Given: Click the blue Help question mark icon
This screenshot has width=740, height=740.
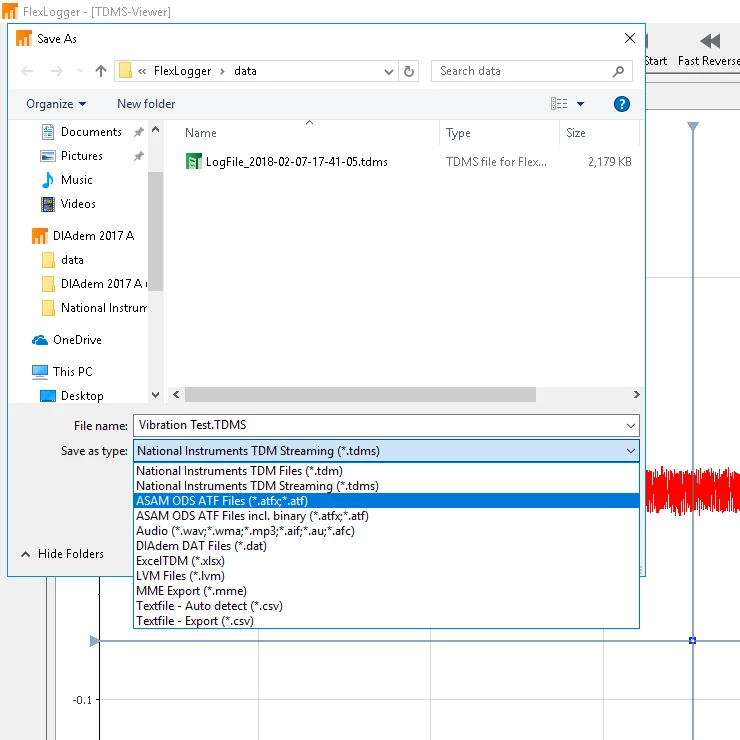Looking at the screenshot, I should pos(621,104).
